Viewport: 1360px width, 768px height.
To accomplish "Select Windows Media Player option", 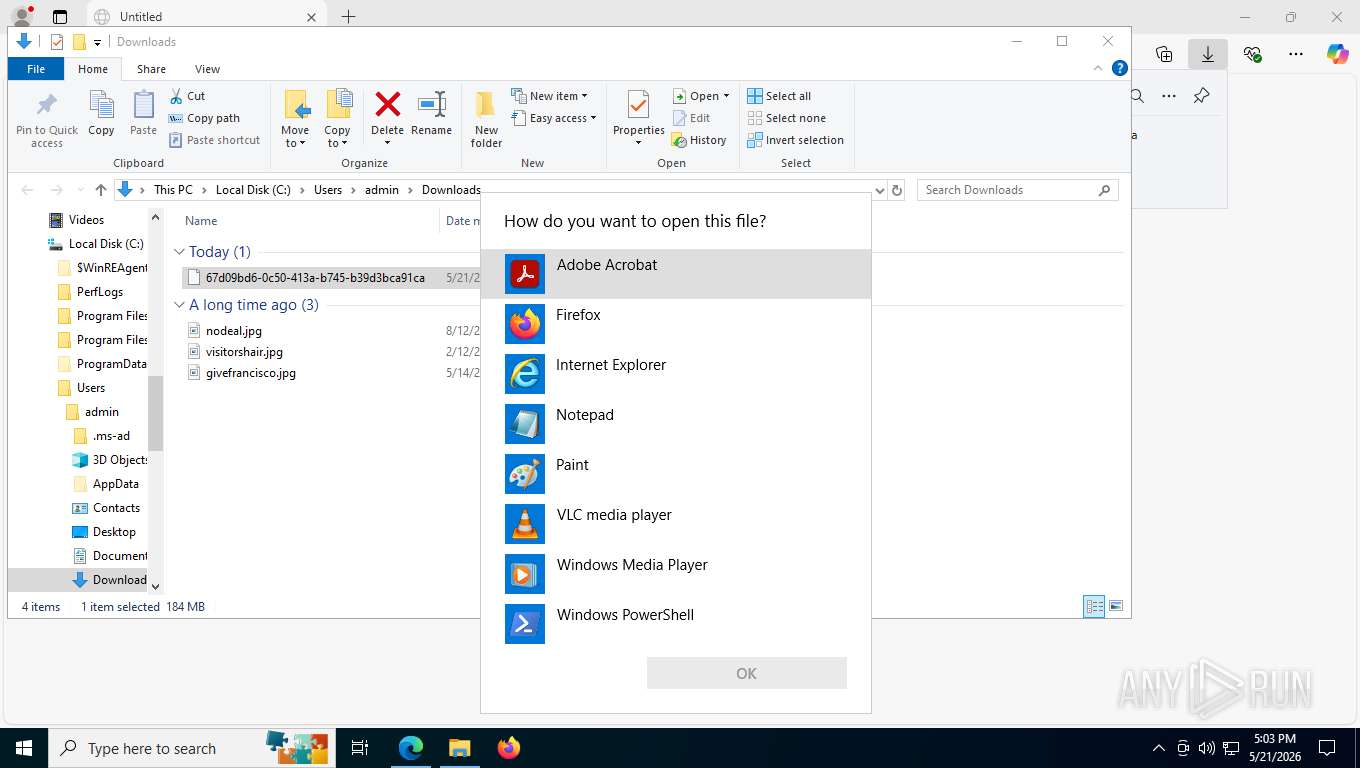I will click(x=675, y=573).
